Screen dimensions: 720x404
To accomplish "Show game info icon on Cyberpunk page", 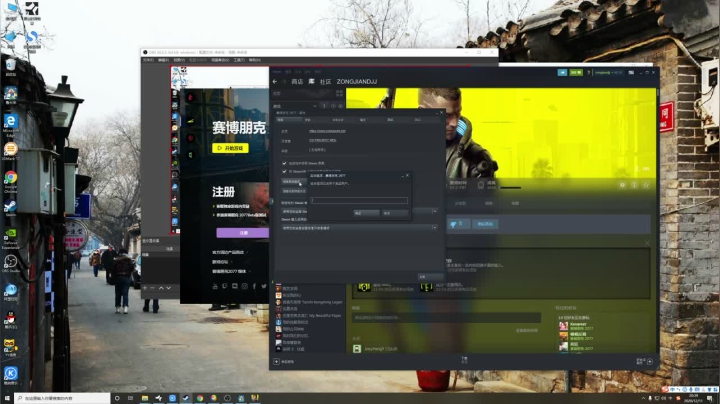I will pos(634,185).
